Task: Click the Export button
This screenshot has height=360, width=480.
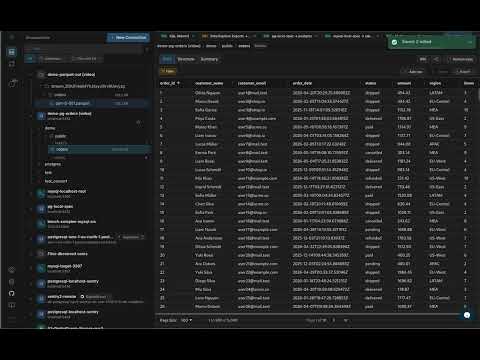Action: 463,71
